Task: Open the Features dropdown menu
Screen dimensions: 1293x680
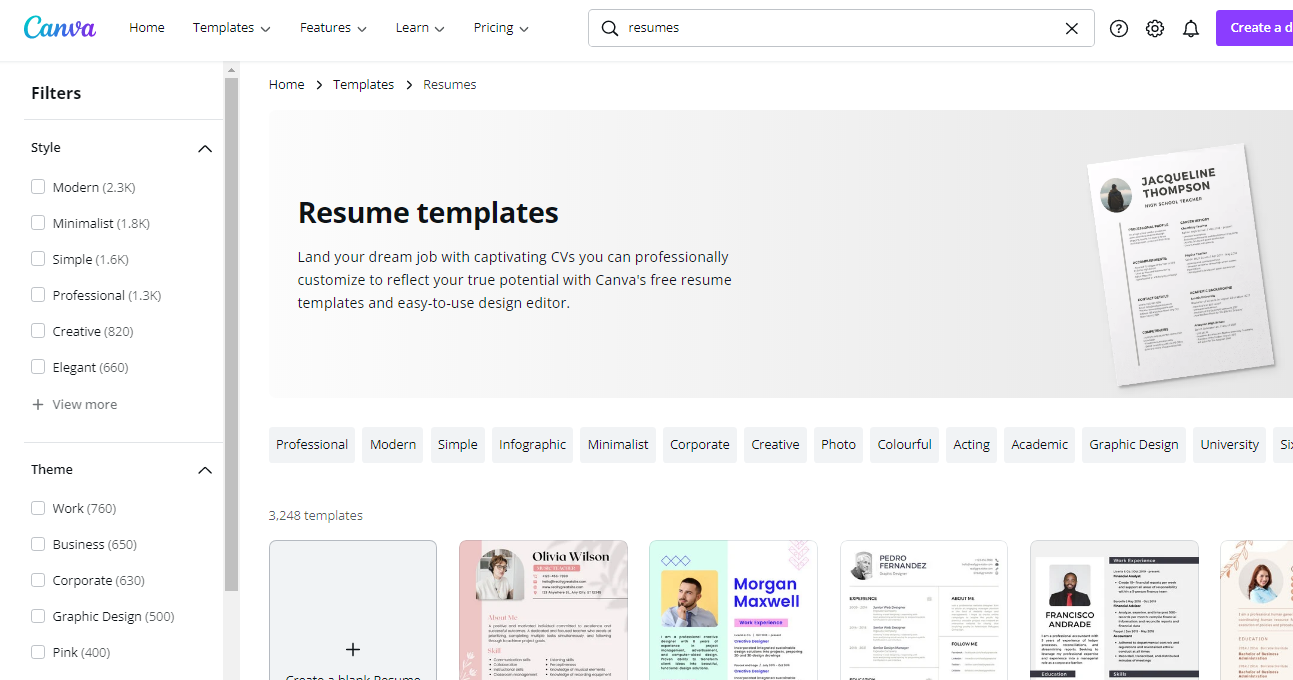Action: point(334,28)
